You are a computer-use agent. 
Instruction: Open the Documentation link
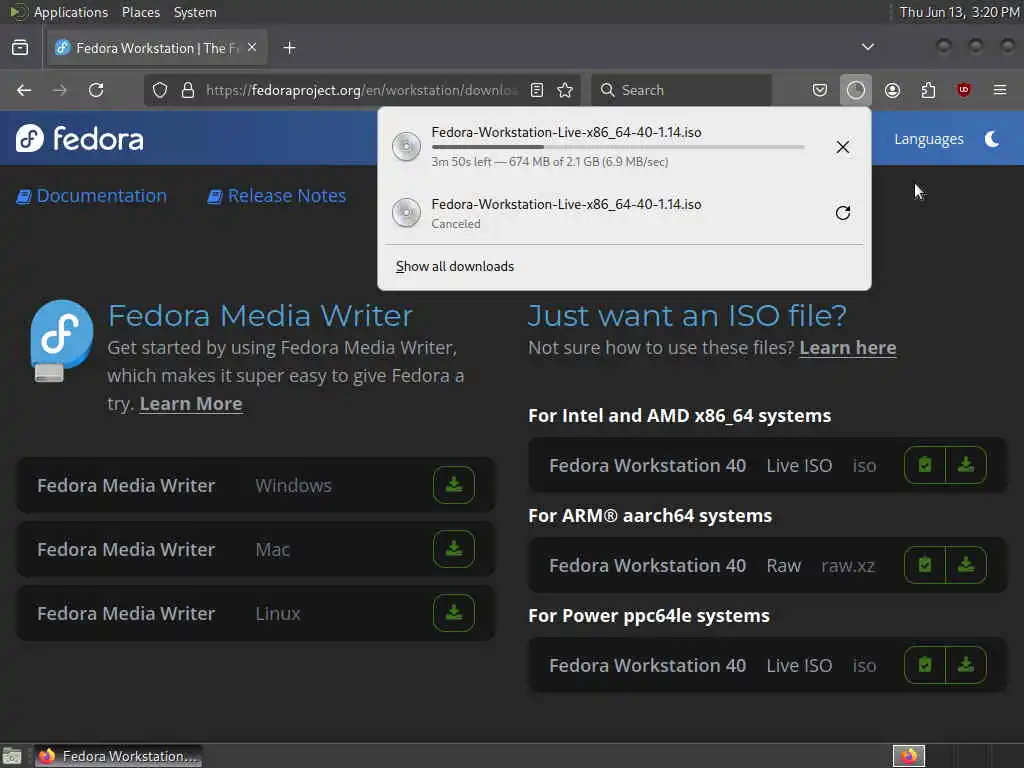click(x=91, y=196)
